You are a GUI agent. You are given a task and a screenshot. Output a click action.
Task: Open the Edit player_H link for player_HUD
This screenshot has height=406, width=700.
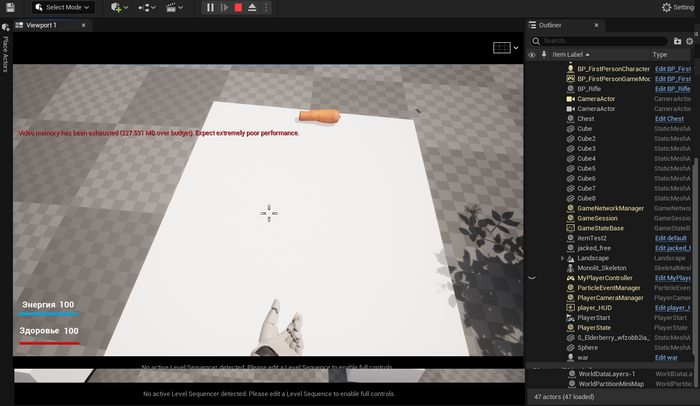pos(672,308)
